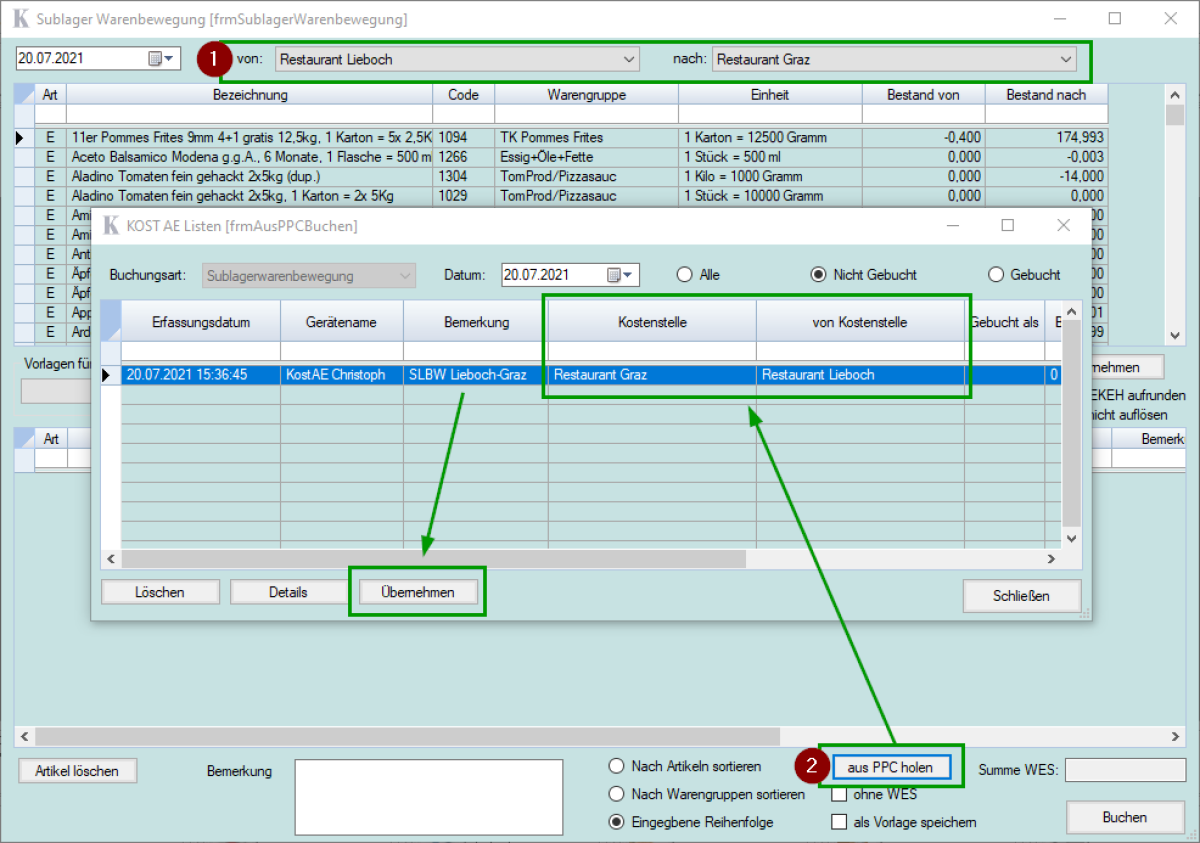Select the Aladino Tomaten fein gehackt 2x5kg (dup.) row
Screen dimensions: 1200x843
[x=560, y=176]
